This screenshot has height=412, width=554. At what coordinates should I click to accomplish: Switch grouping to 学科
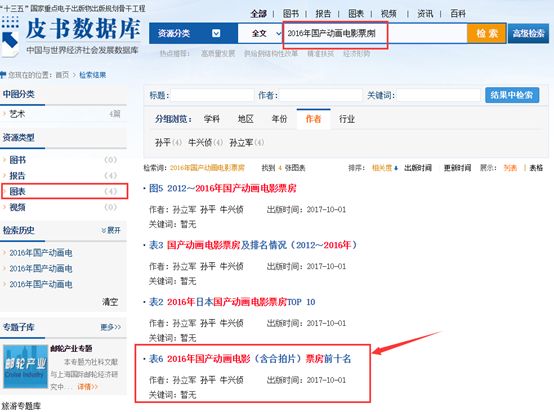tap(212, 119)
